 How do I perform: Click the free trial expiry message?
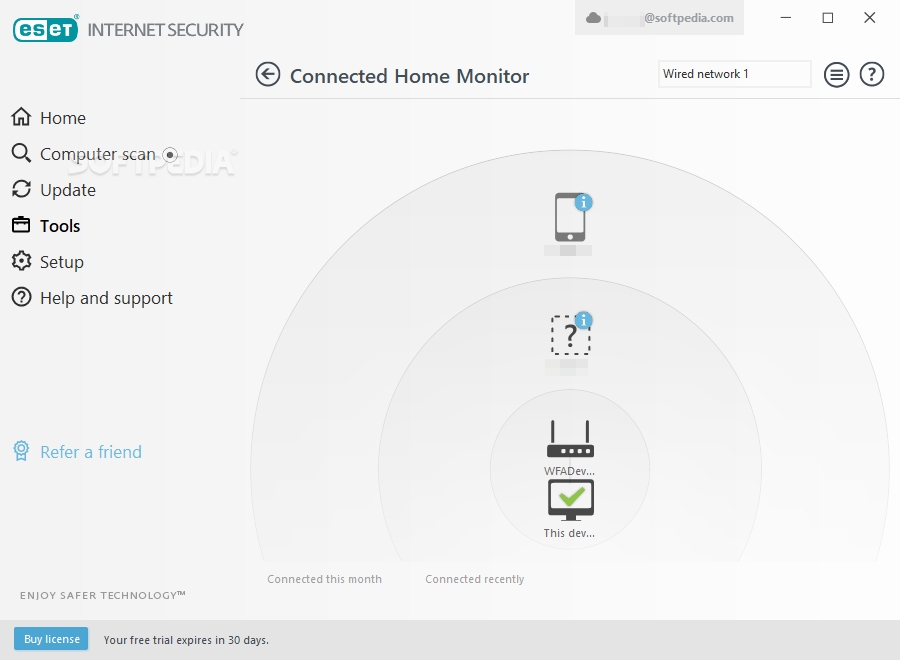[x=186, y=640]
